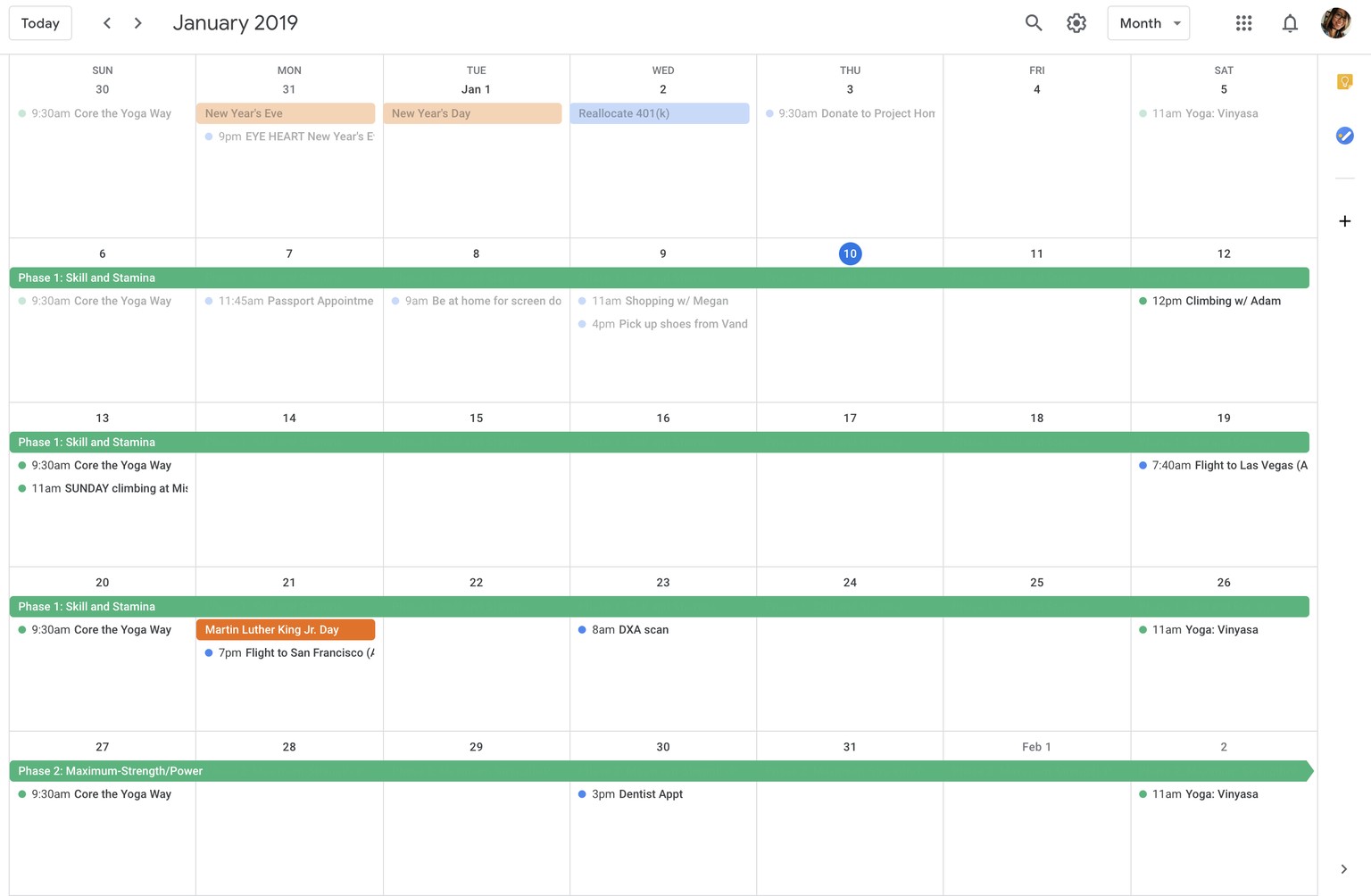The width and height of the screenshot is (1371, 896).
Task: Select date number 4 under FRI
Action: click(x=1036, y=89)
